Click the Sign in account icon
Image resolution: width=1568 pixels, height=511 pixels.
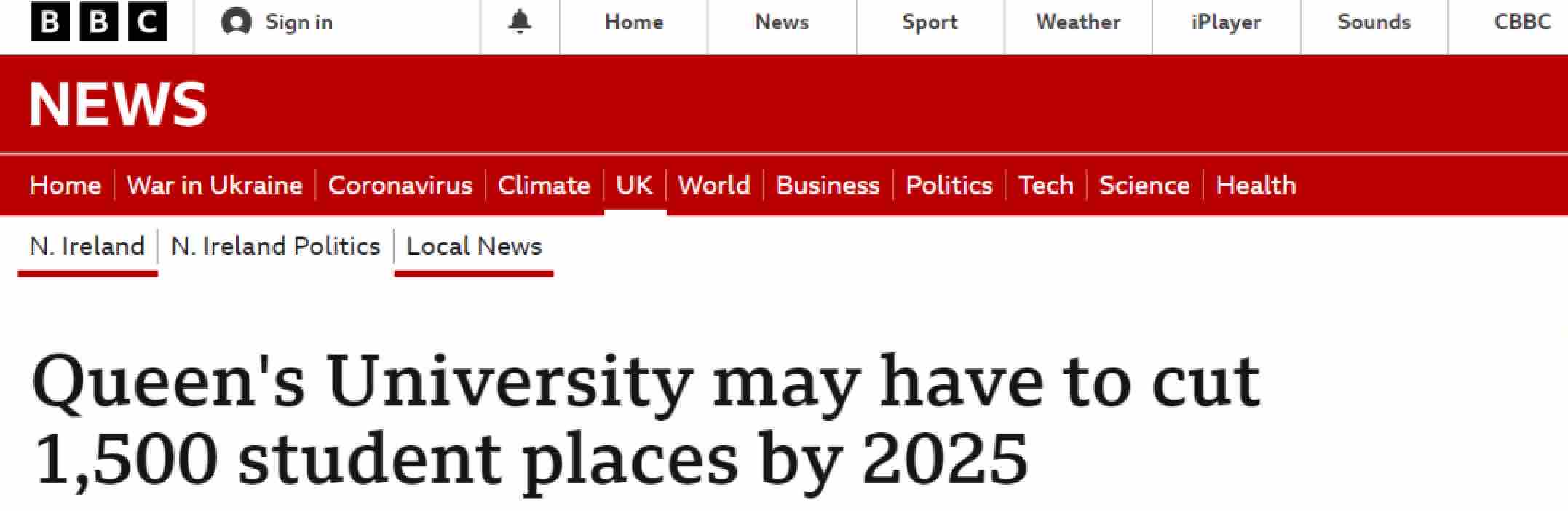236,23
